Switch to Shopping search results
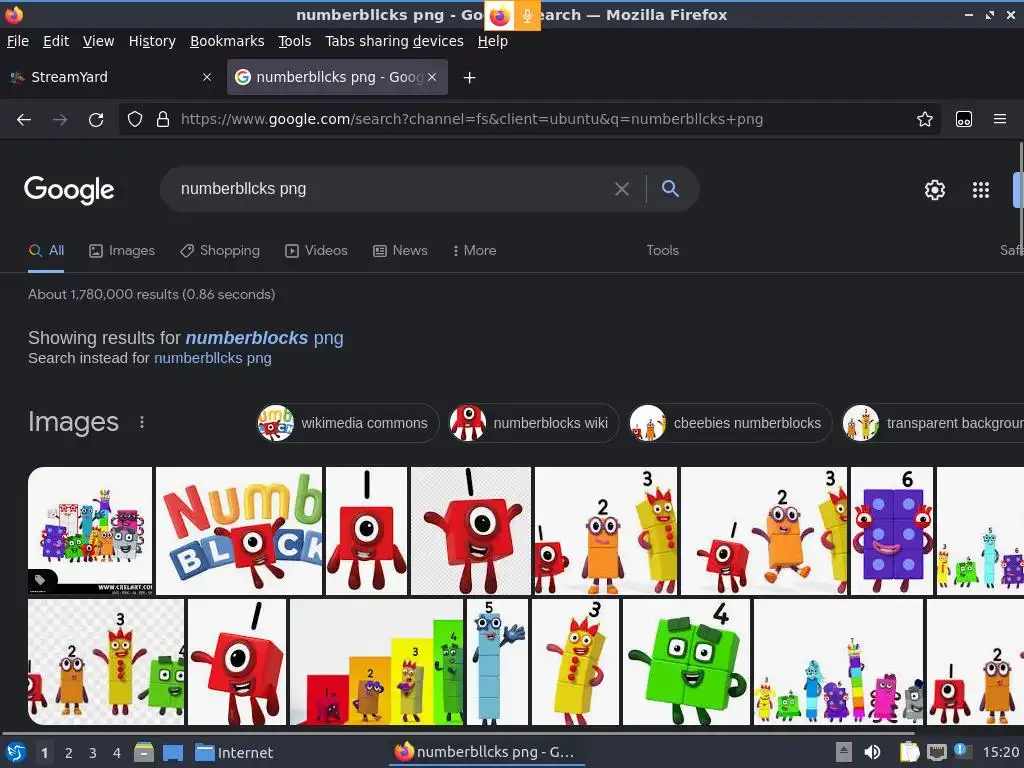The height and width of the screenshot is (768, 1024). point(220,251)
